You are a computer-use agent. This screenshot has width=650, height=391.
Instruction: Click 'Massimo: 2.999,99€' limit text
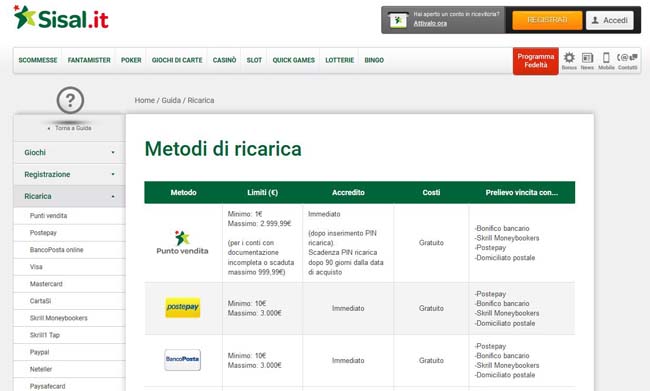pos(260,223)
